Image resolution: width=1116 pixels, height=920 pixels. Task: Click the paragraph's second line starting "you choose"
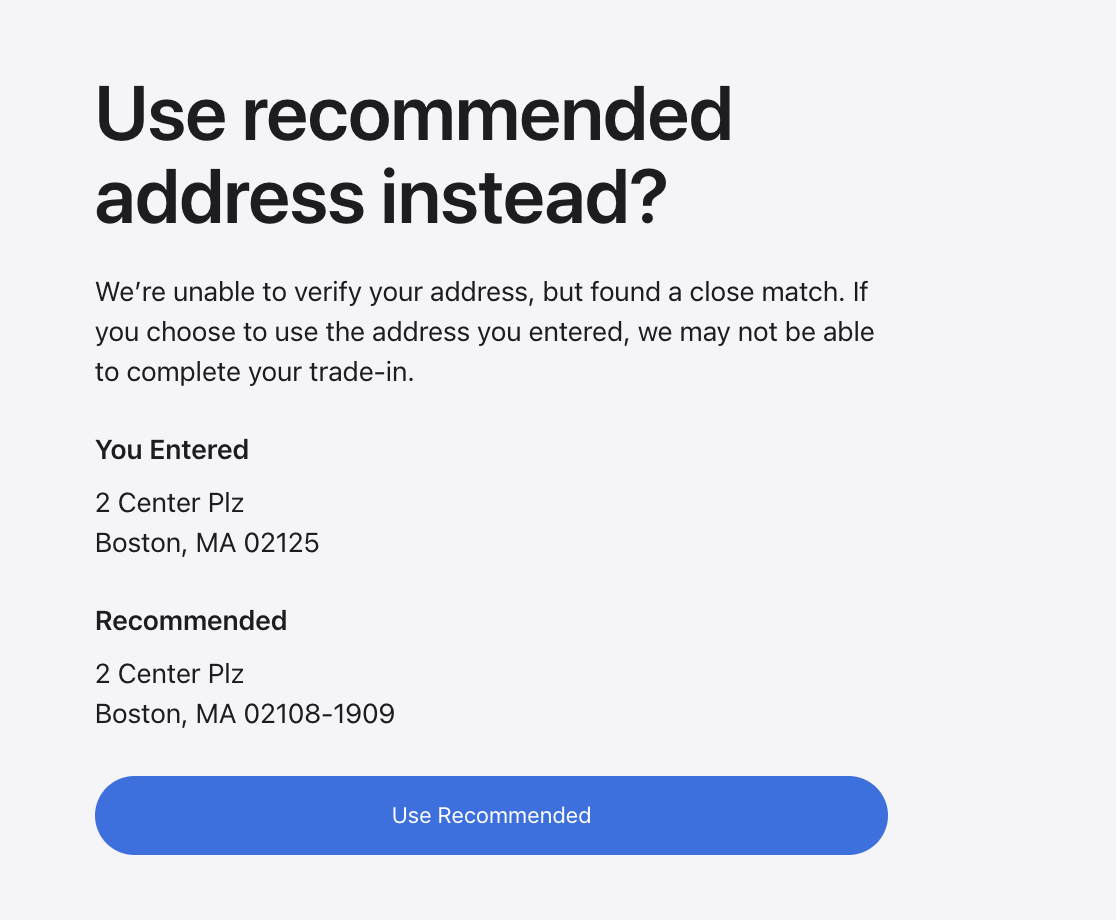[x=484, y=332]
